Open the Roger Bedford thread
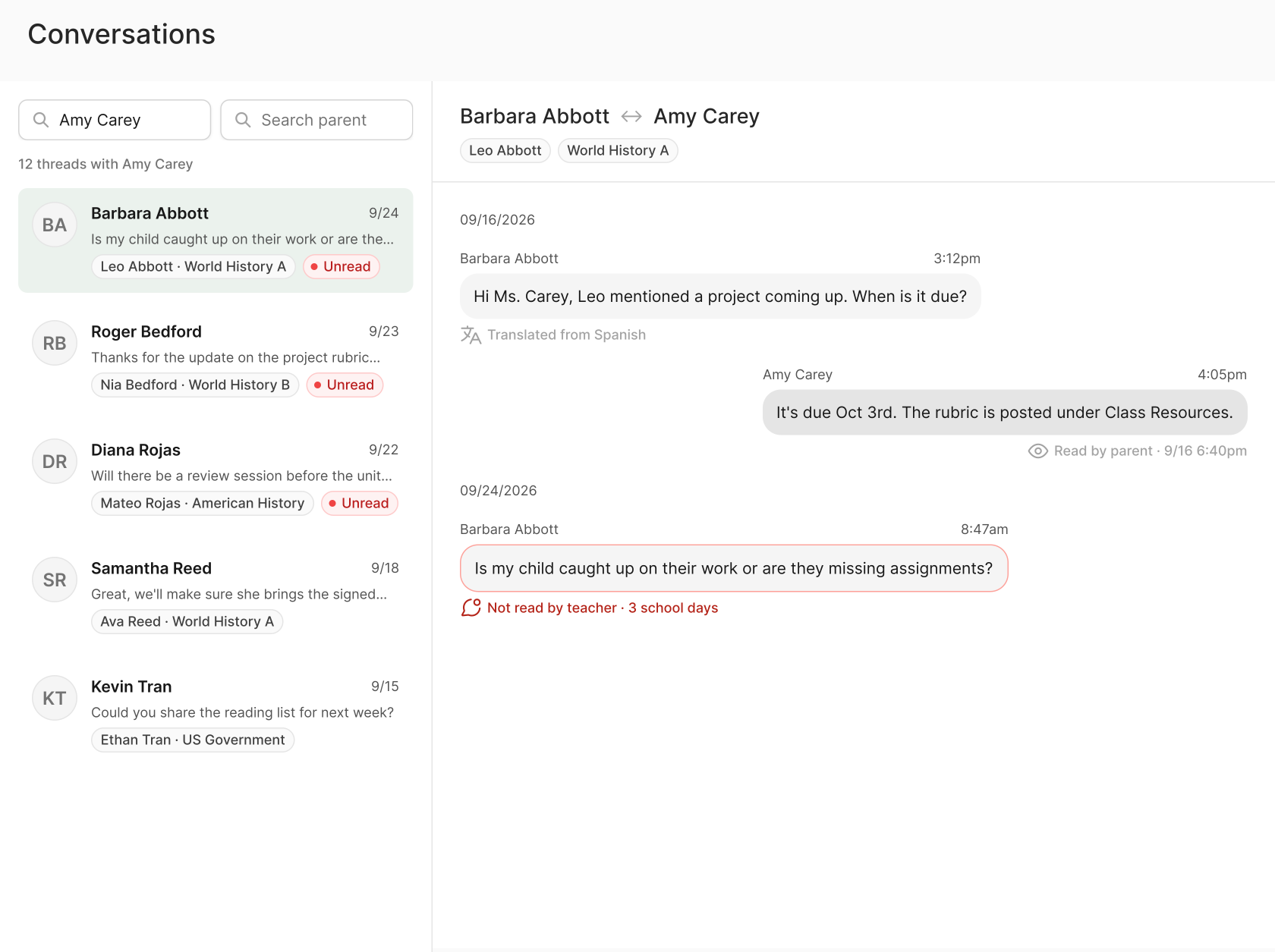 (216, 359)
